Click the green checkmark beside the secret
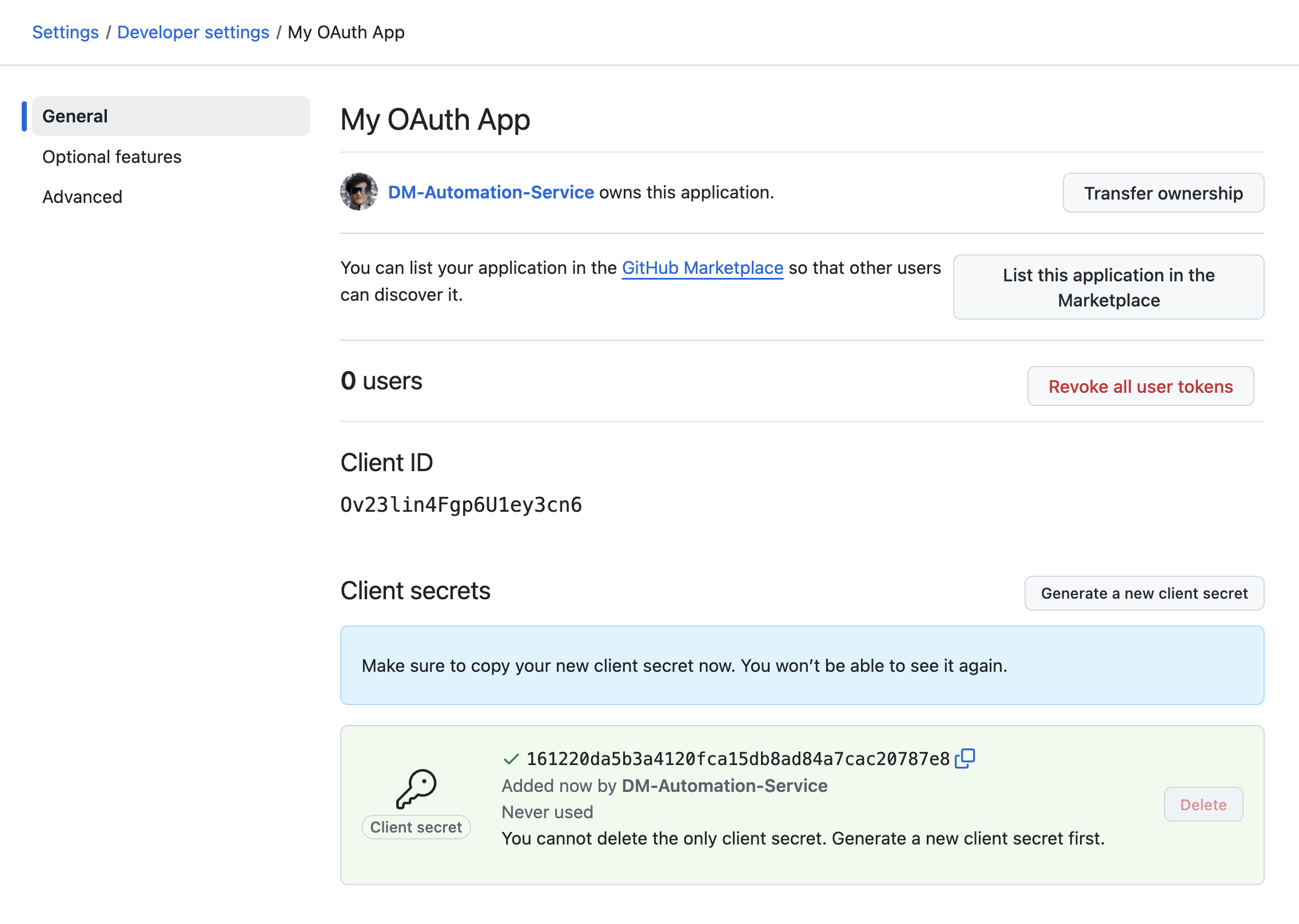 click(511, 759)
